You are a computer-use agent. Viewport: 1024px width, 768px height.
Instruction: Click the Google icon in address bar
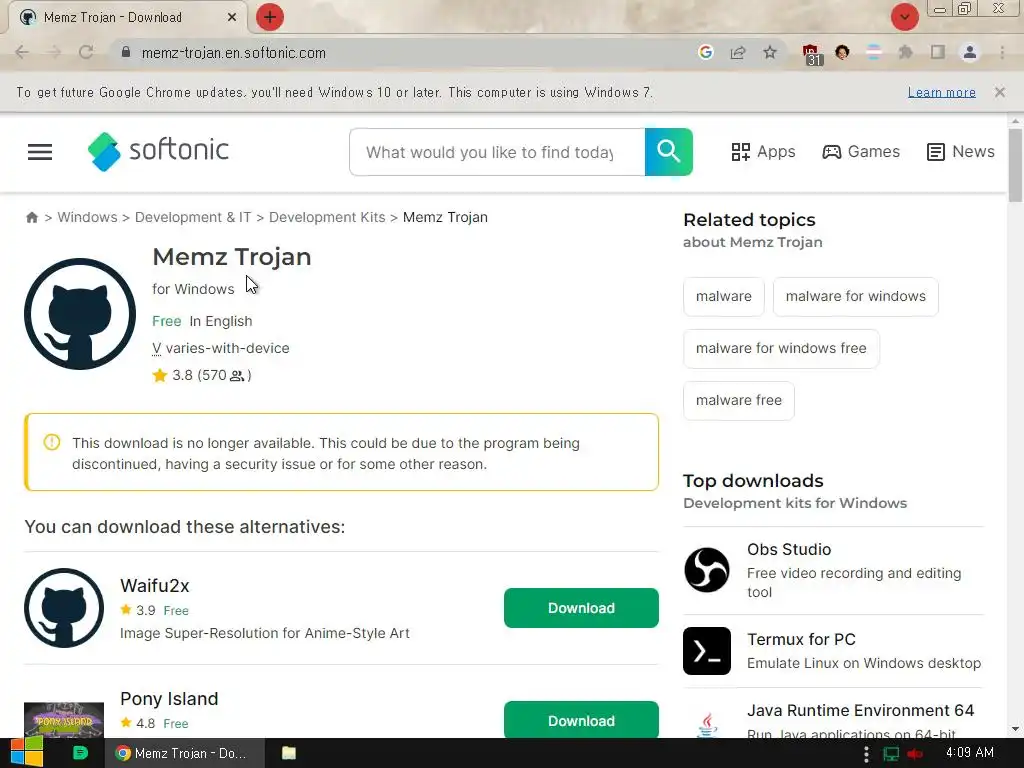point(705,52)
